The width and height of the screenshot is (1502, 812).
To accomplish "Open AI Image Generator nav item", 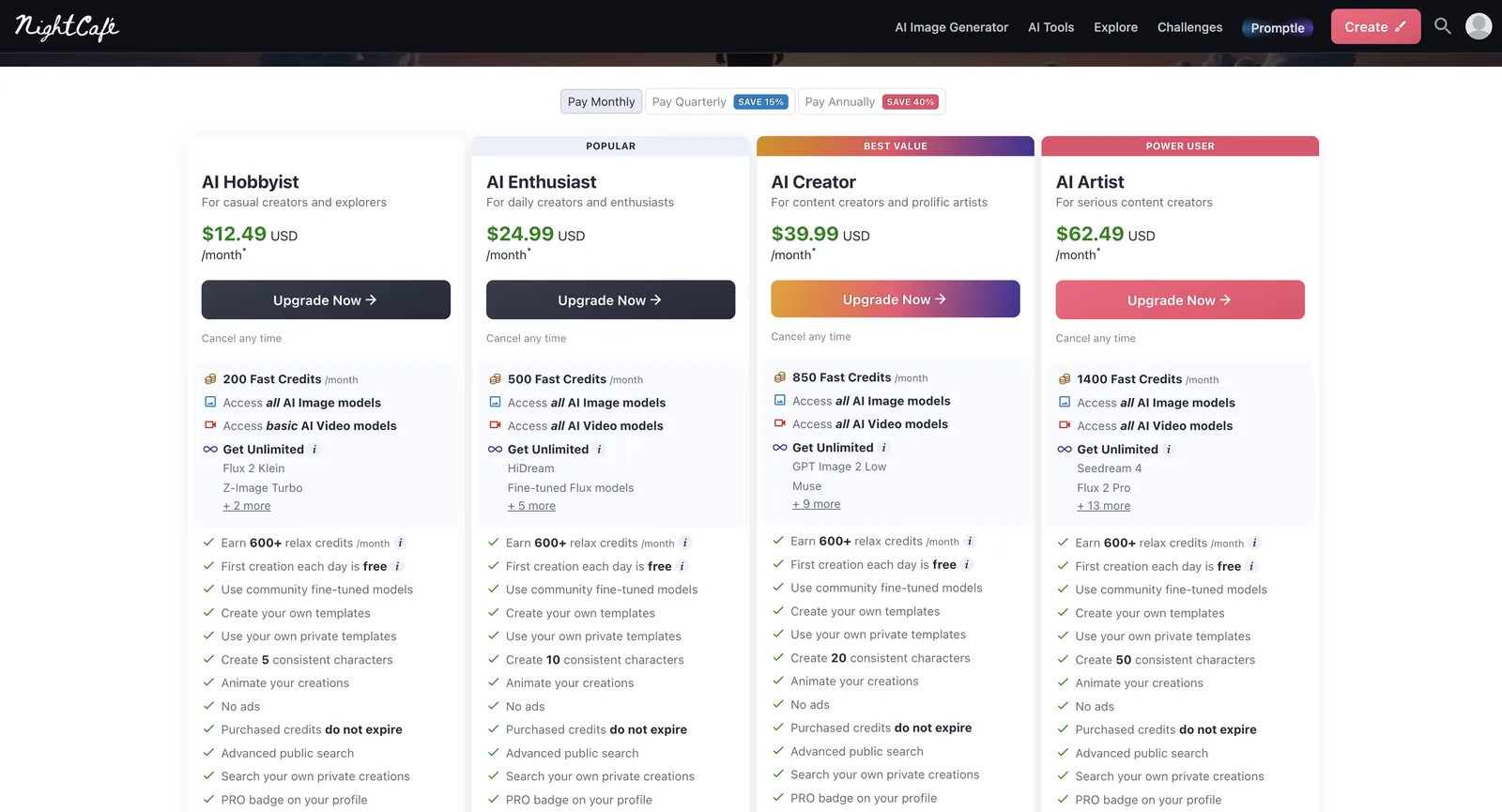I will [x=951, y=27].
